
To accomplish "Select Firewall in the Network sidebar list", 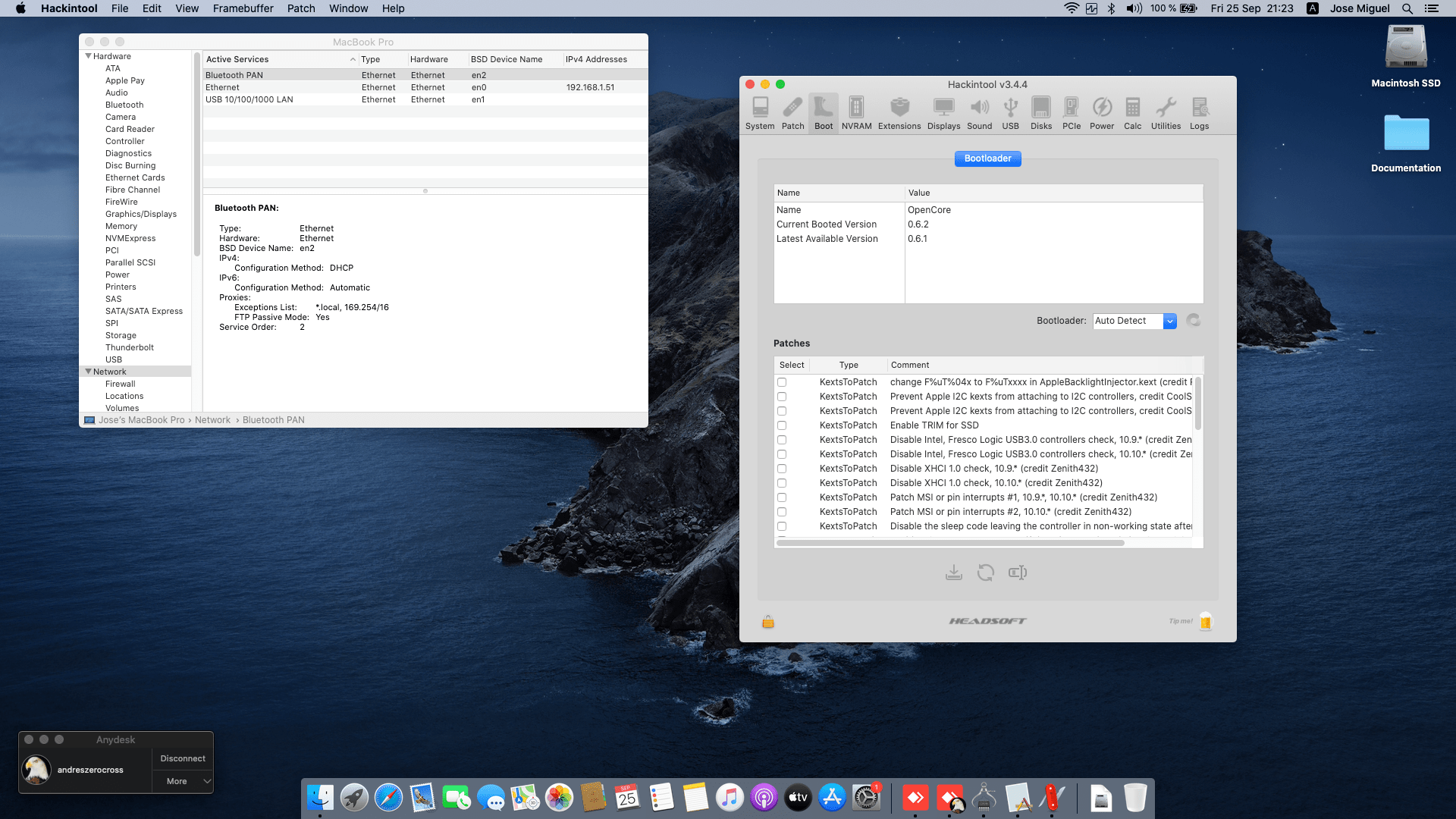I will click(120, 384).
